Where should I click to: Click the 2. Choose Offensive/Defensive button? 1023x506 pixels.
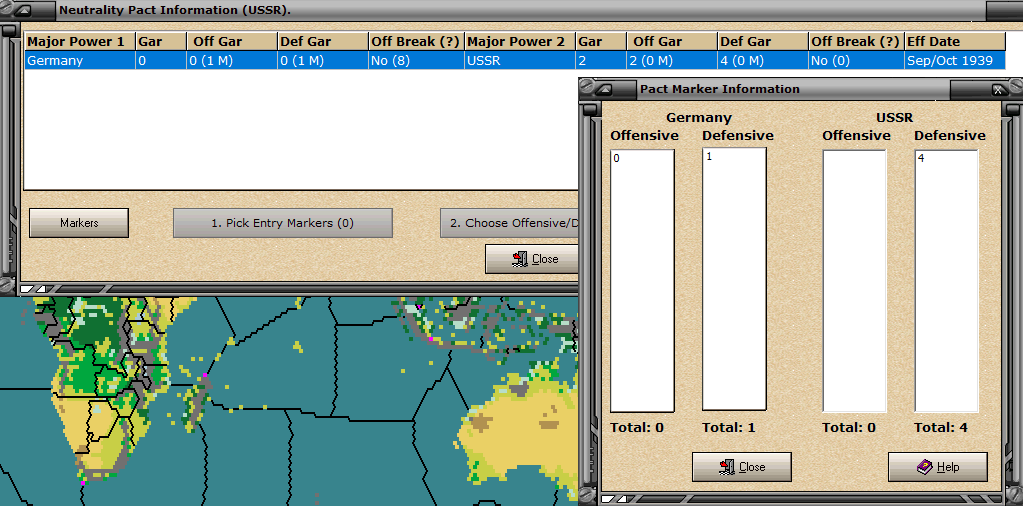[x=510, y=223]
